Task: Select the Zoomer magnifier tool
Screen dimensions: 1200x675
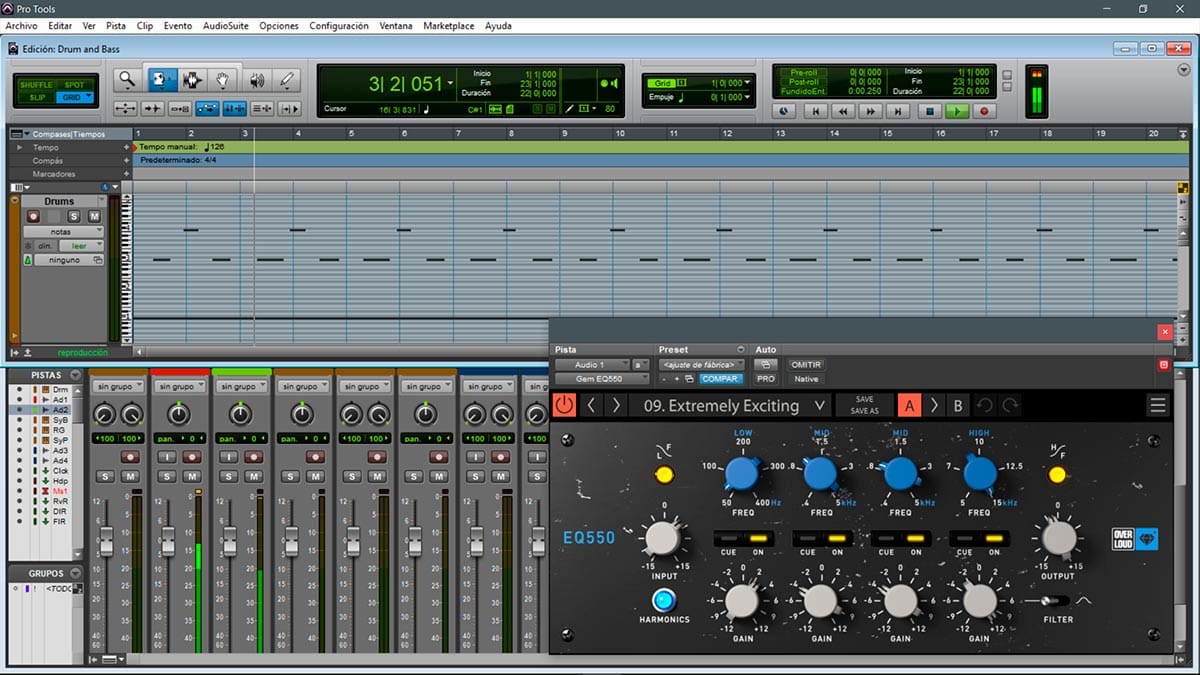Action: point(126,80)
